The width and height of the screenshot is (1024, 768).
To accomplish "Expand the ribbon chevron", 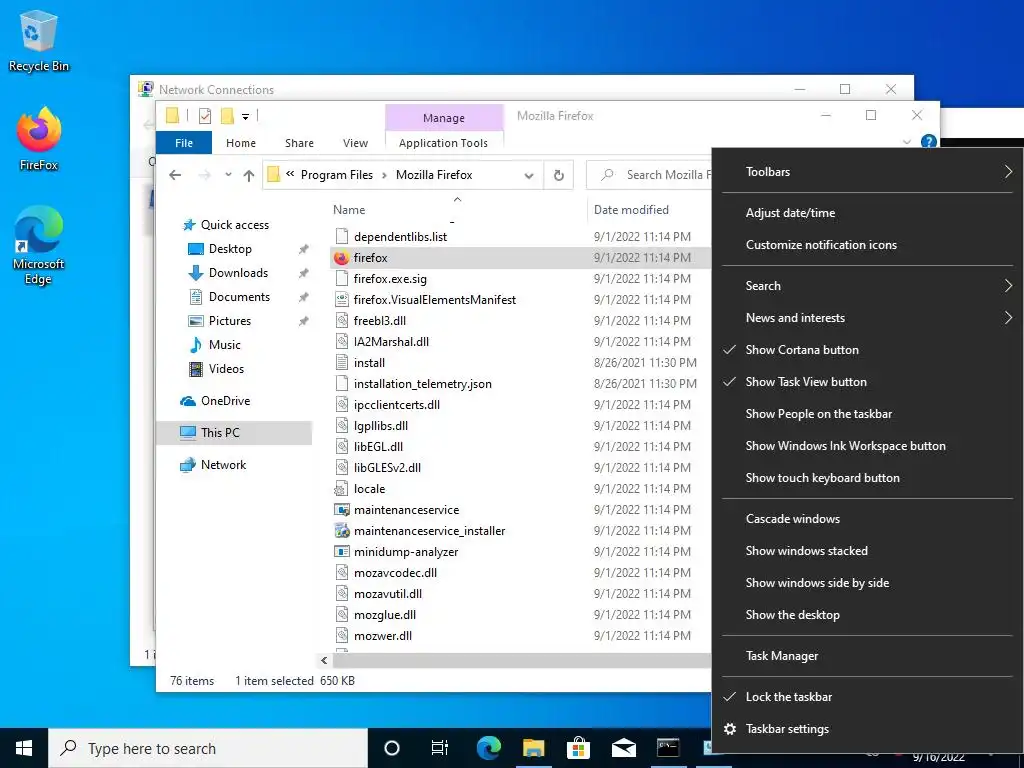I will pyautogui.click(x=906, y=142).
